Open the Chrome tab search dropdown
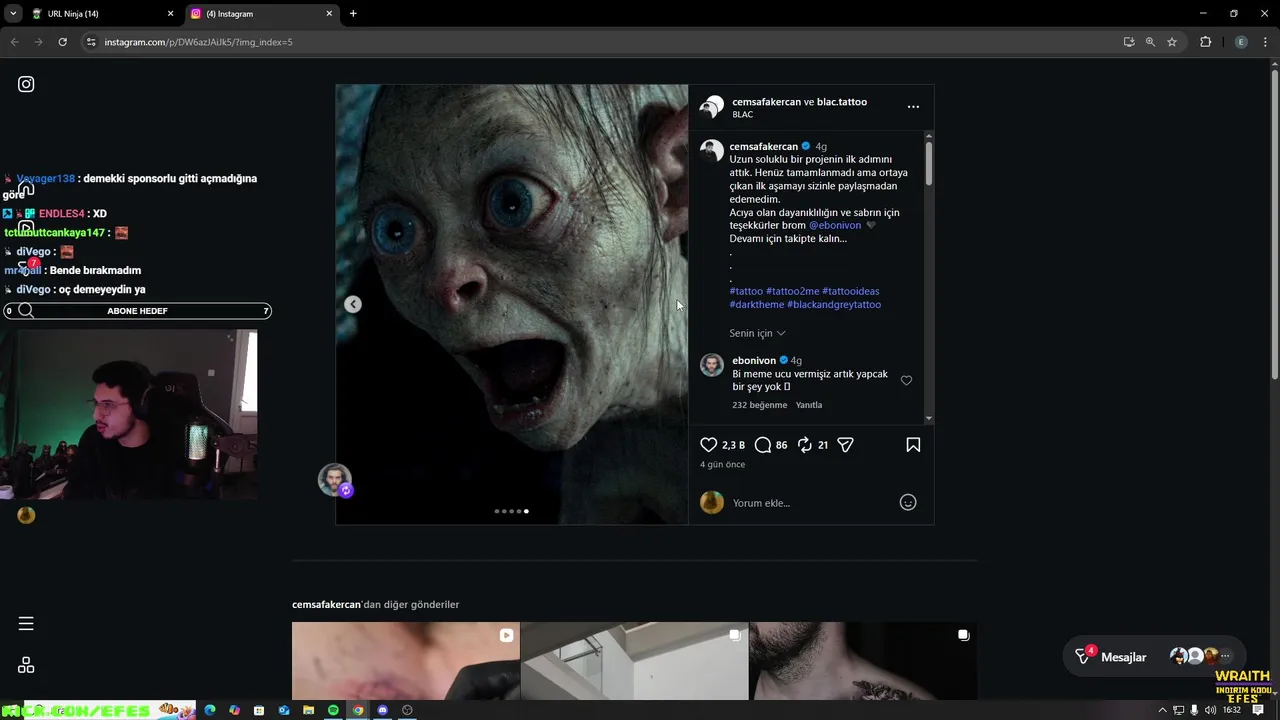This screenshot has height=720, width=1280. click(12, 13)
